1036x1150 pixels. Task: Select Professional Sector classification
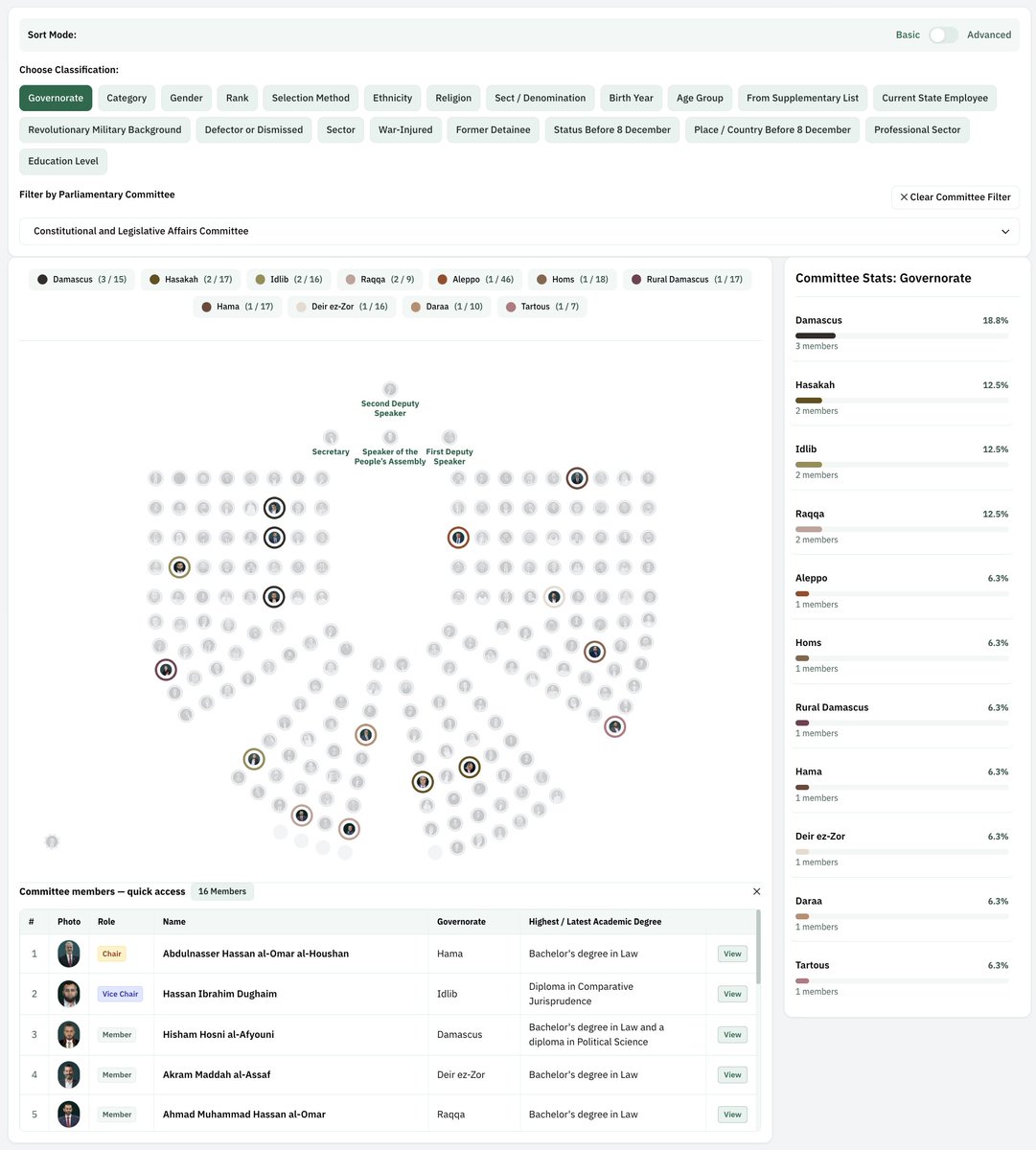coord(917,129)
